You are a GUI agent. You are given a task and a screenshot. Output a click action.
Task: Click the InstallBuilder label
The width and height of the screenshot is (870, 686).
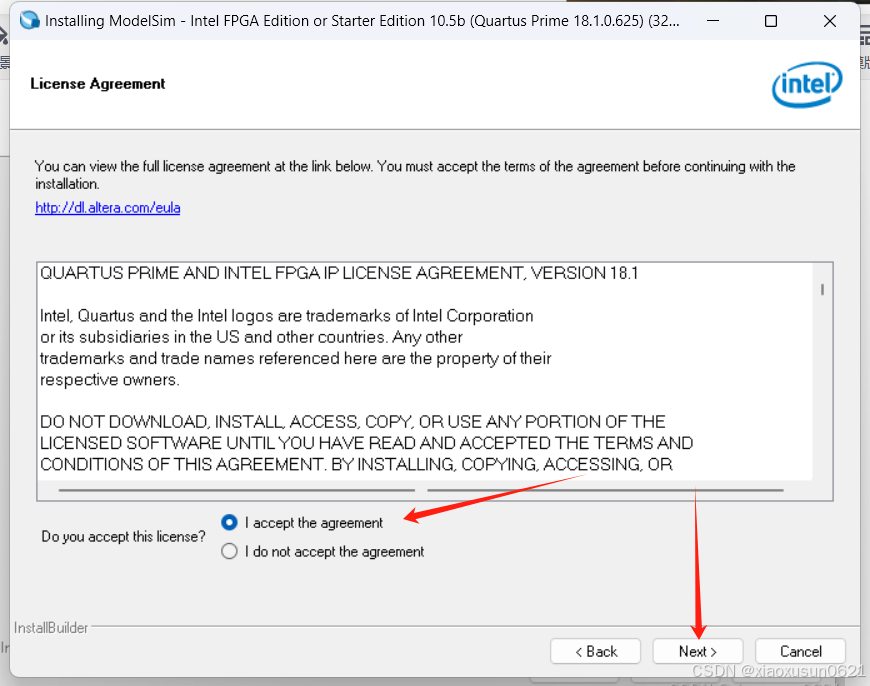[51, 628]
